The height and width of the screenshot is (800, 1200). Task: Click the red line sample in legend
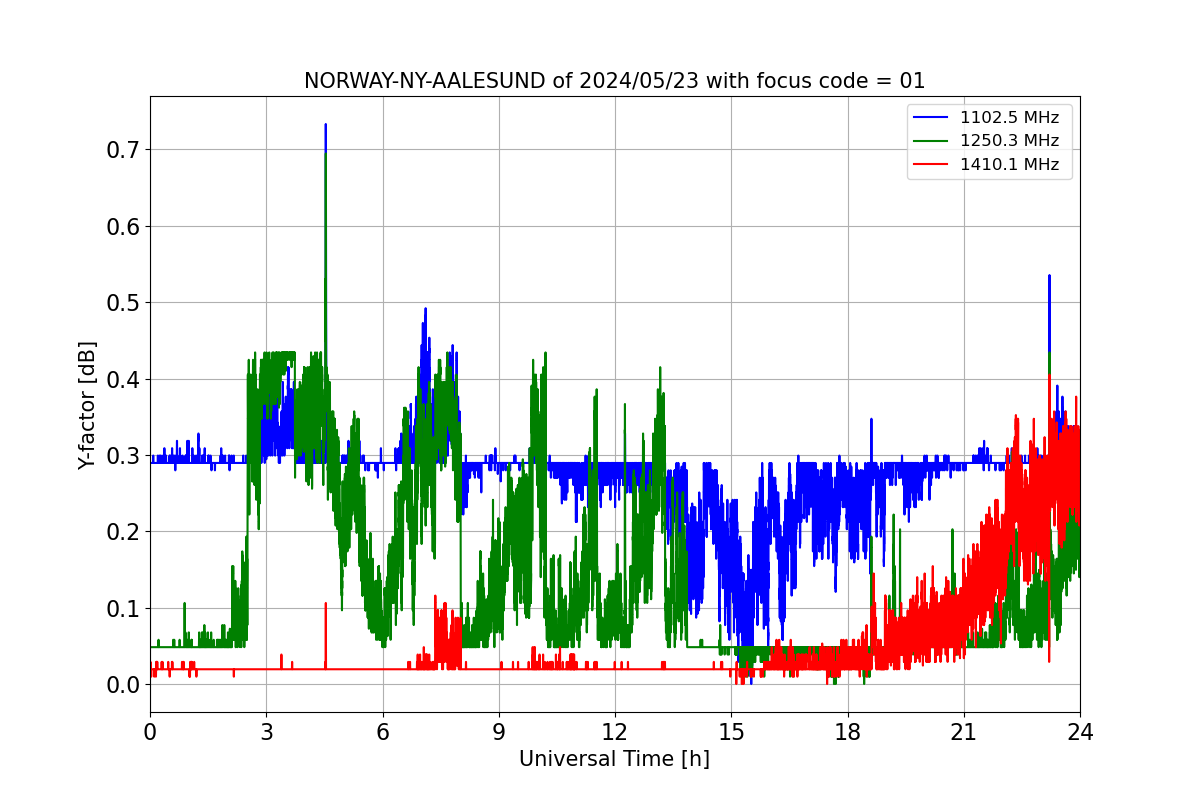tap(932, 165)
